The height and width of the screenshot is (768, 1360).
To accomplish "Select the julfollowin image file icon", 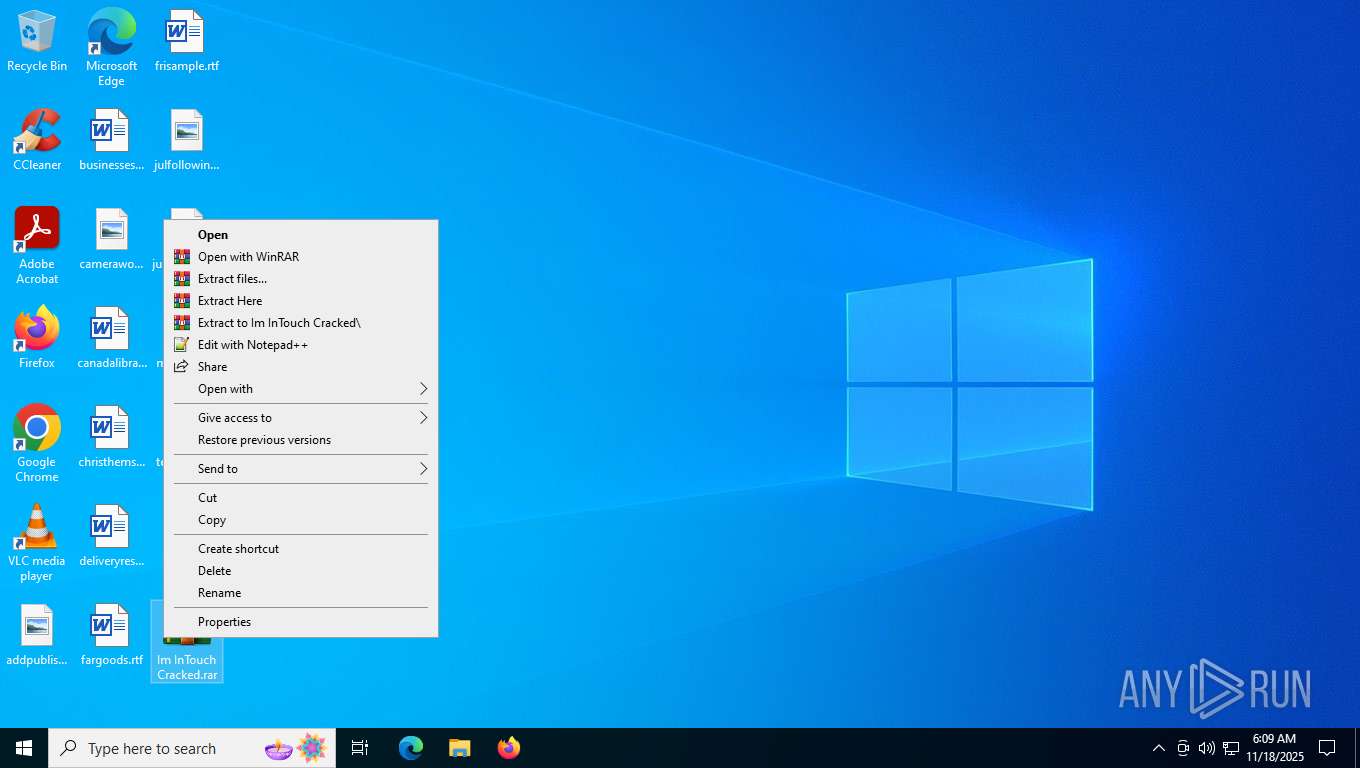I will click(x=186, y=140).
